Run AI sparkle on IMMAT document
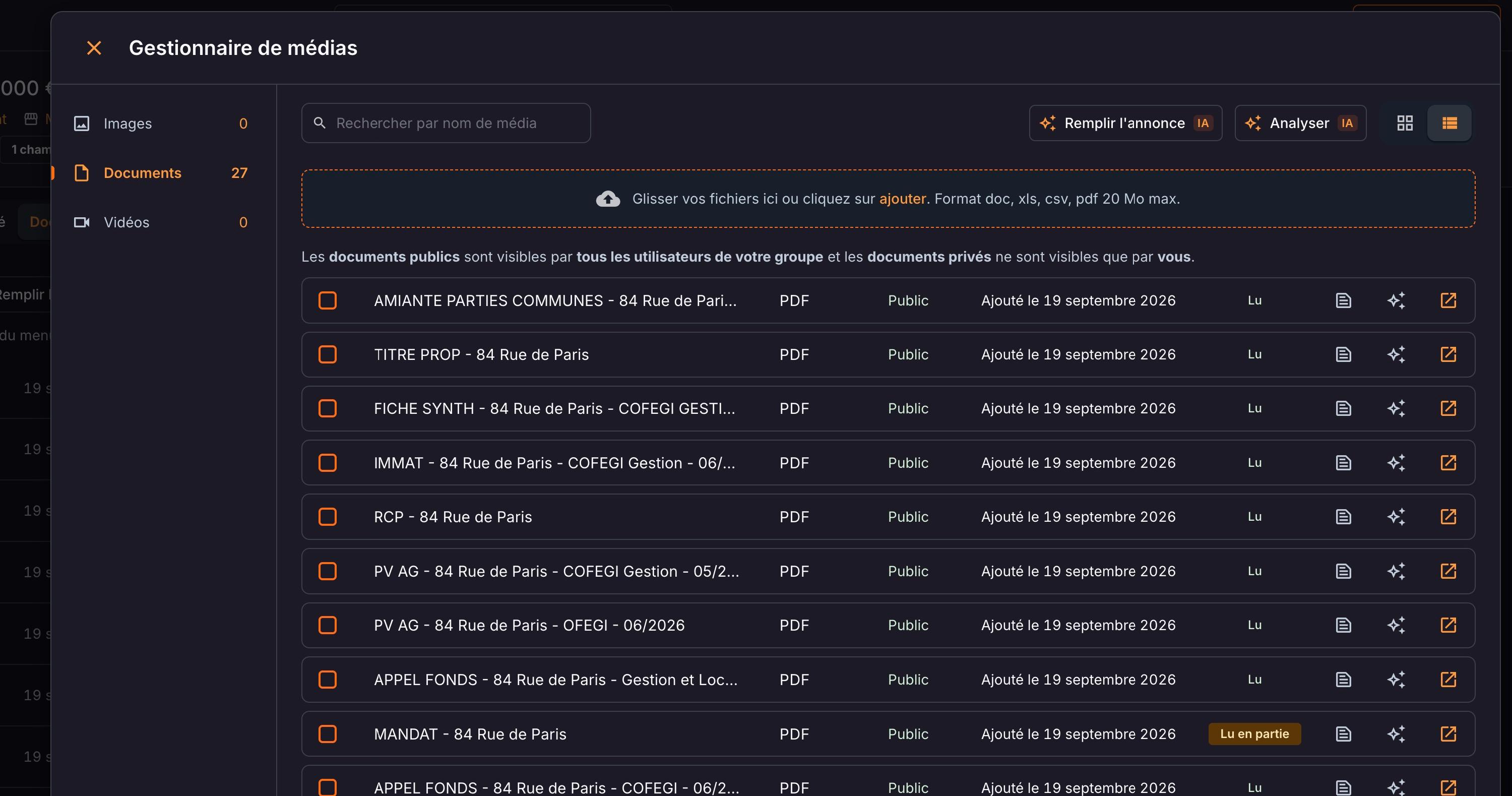The width and height of the screenshot is (1512, 796). point(1396,463)
